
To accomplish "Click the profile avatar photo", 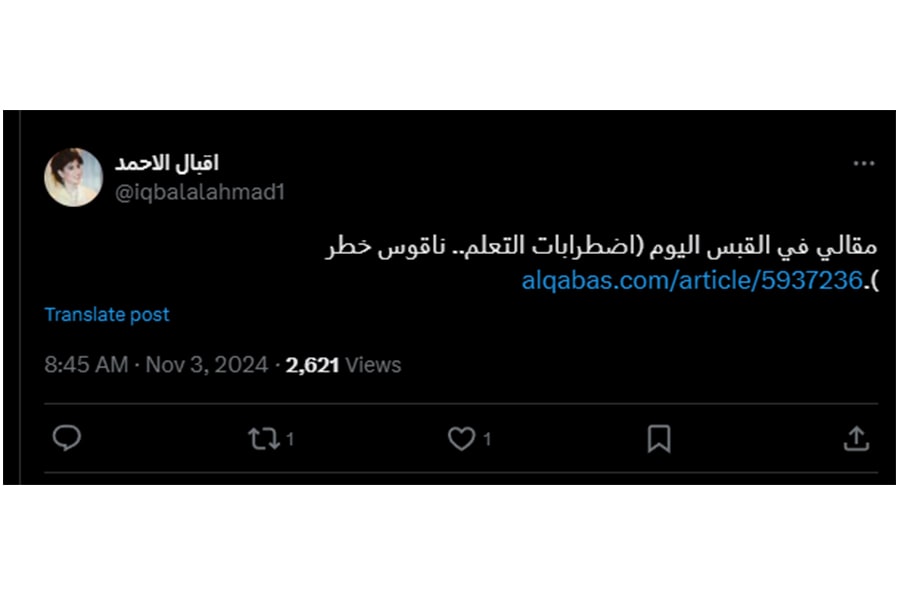I will pos(73,177).
